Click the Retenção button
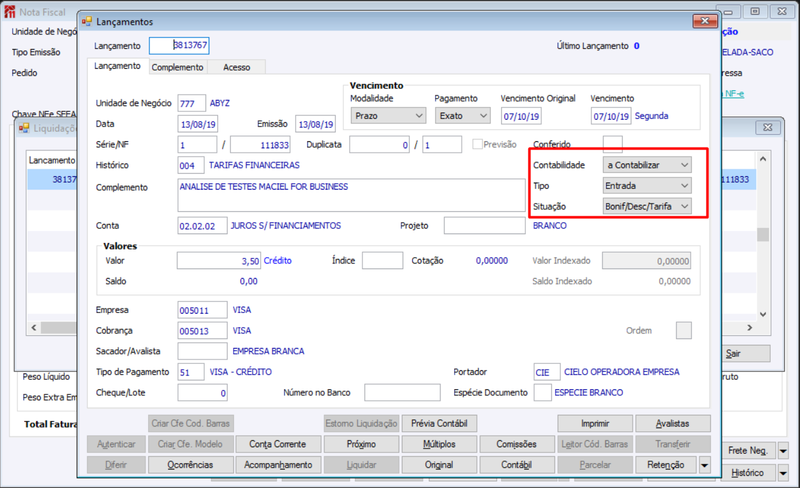 coord(666,465)
